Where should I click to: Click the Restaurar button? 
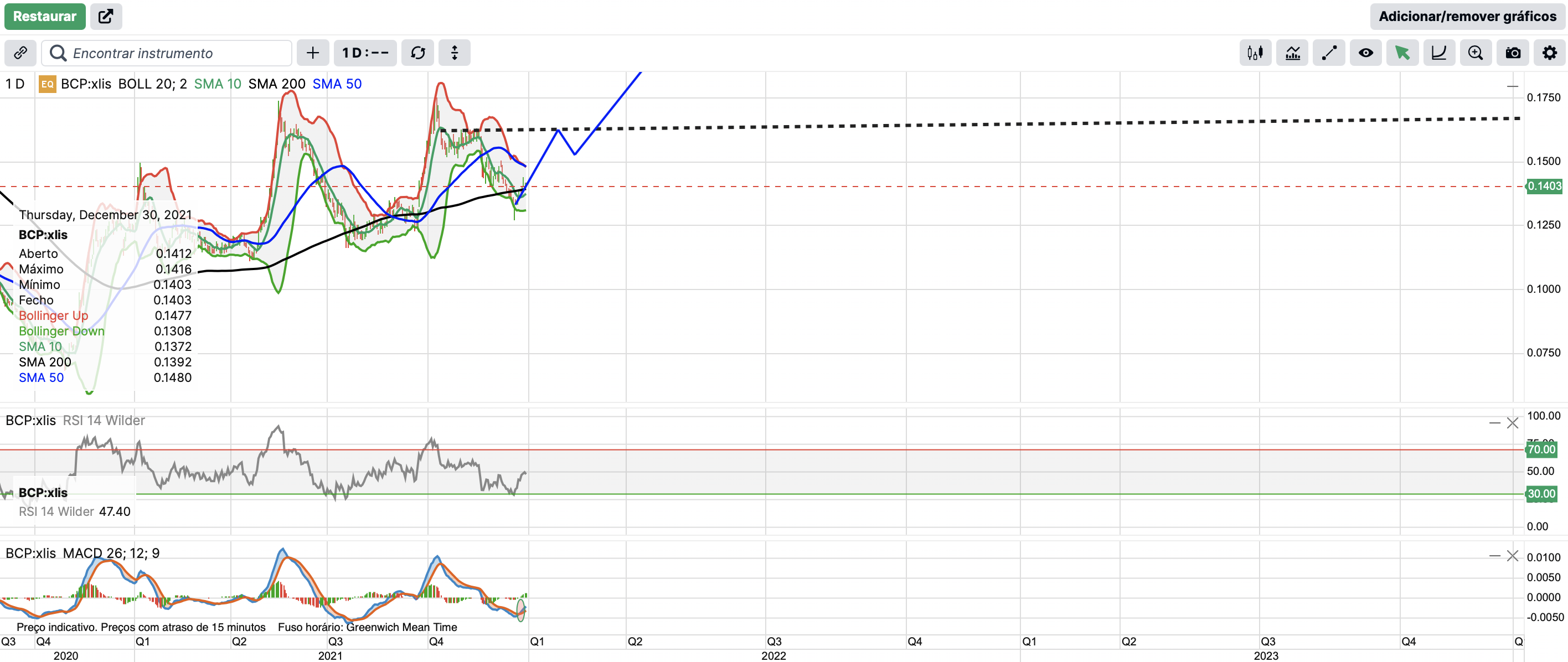pyautogui.click(x=44, y=17)
